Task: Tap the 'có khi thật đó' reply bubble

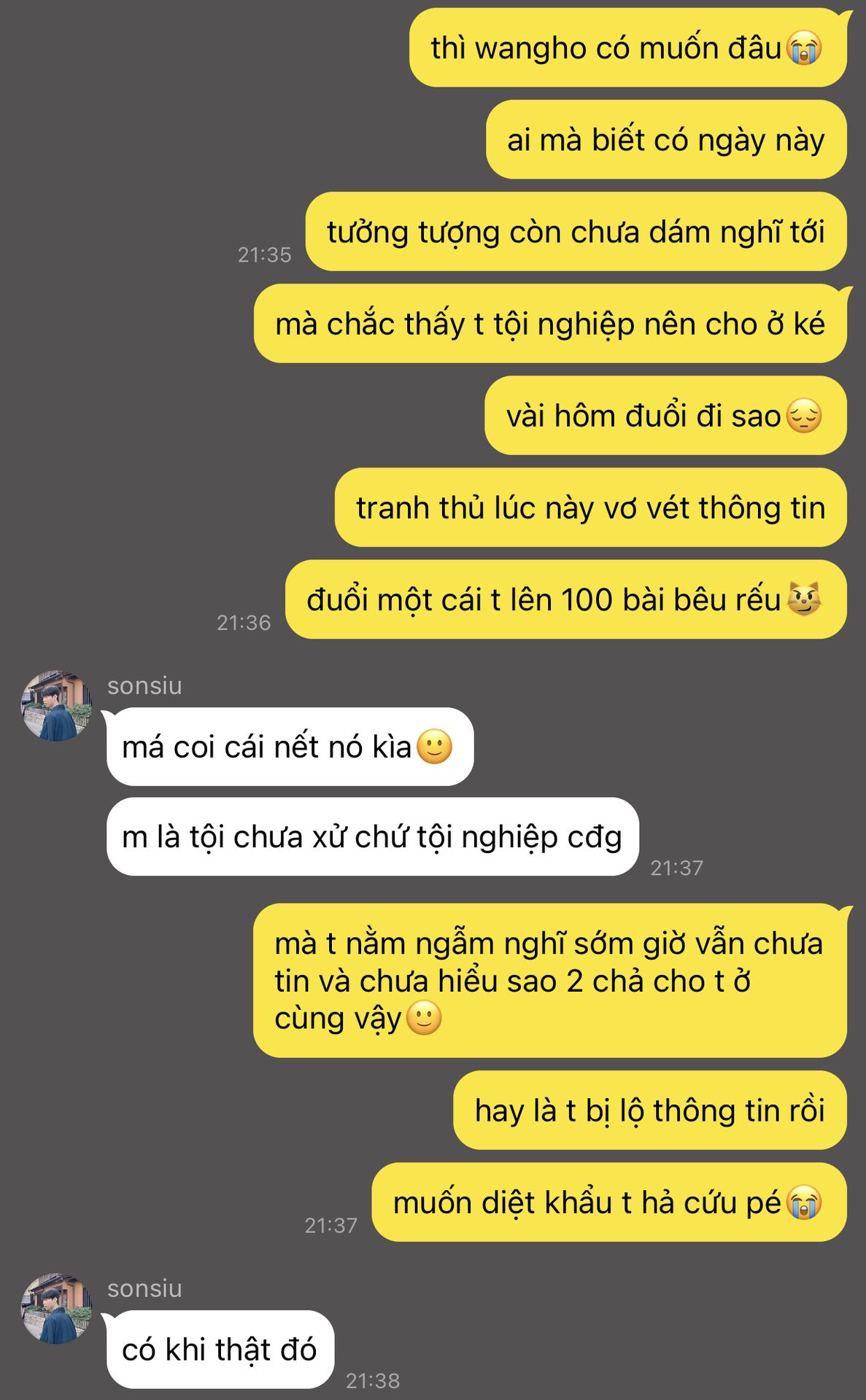Action: [x=220, y=1350]
